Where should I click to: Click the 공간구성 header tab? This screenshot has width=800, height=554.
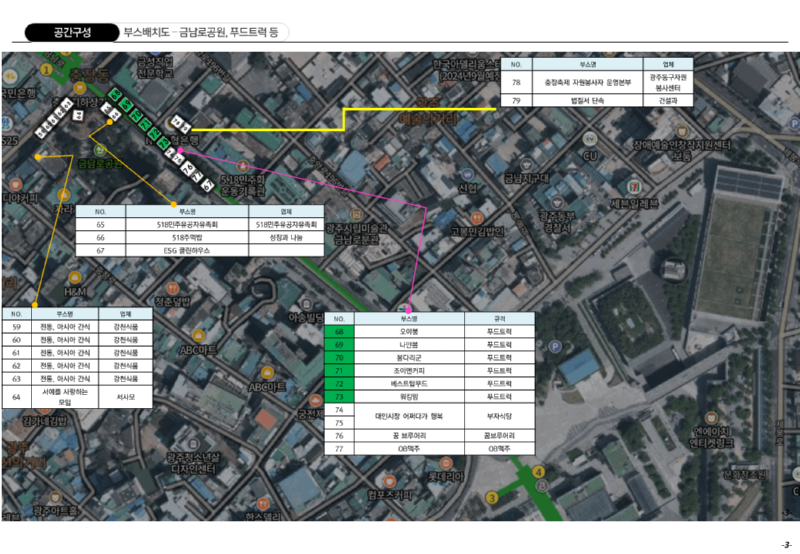(72, 32)
